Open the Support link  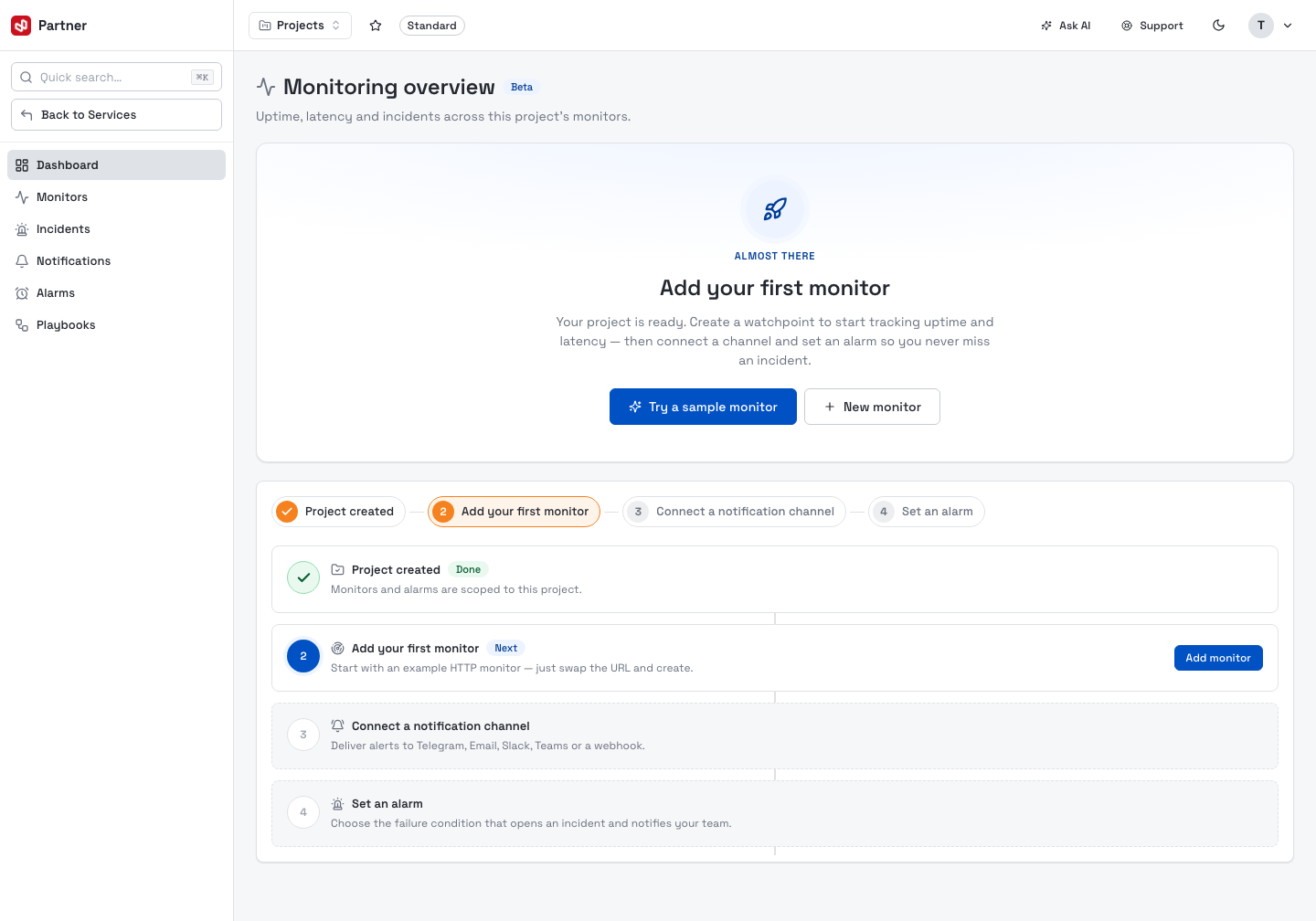[x=1152, y=26]
